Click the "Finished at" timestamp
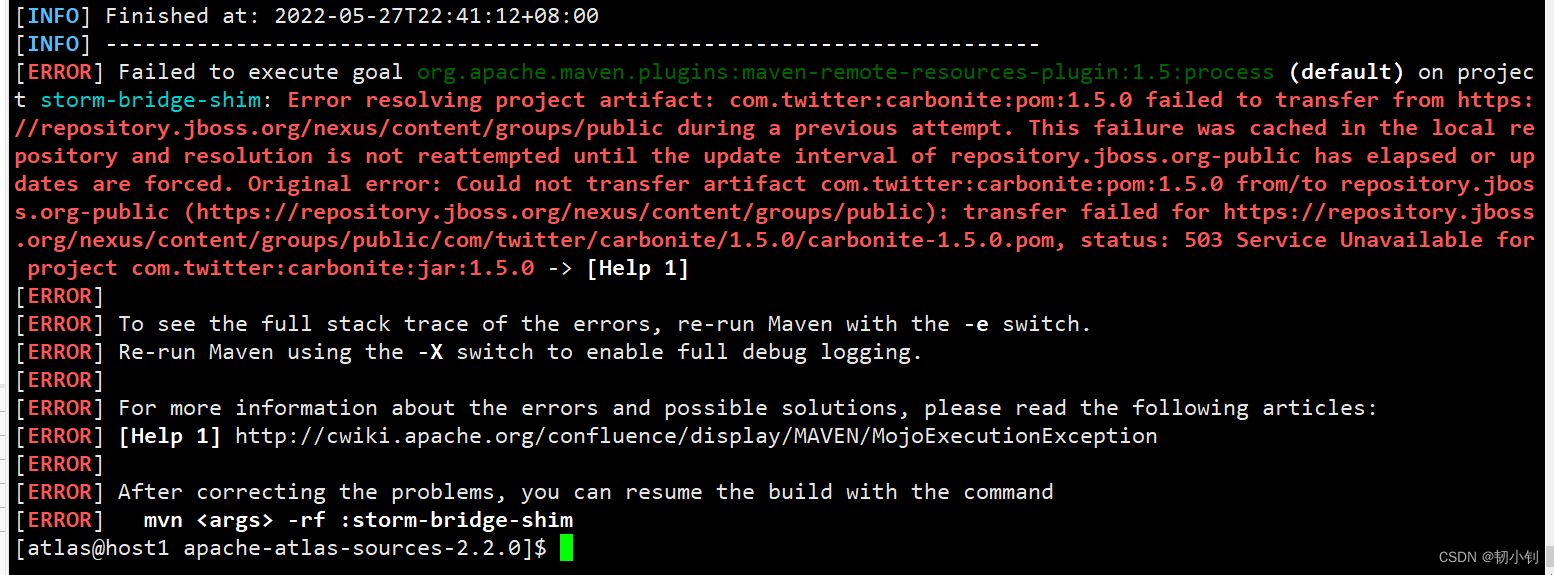 coord(436,16)
